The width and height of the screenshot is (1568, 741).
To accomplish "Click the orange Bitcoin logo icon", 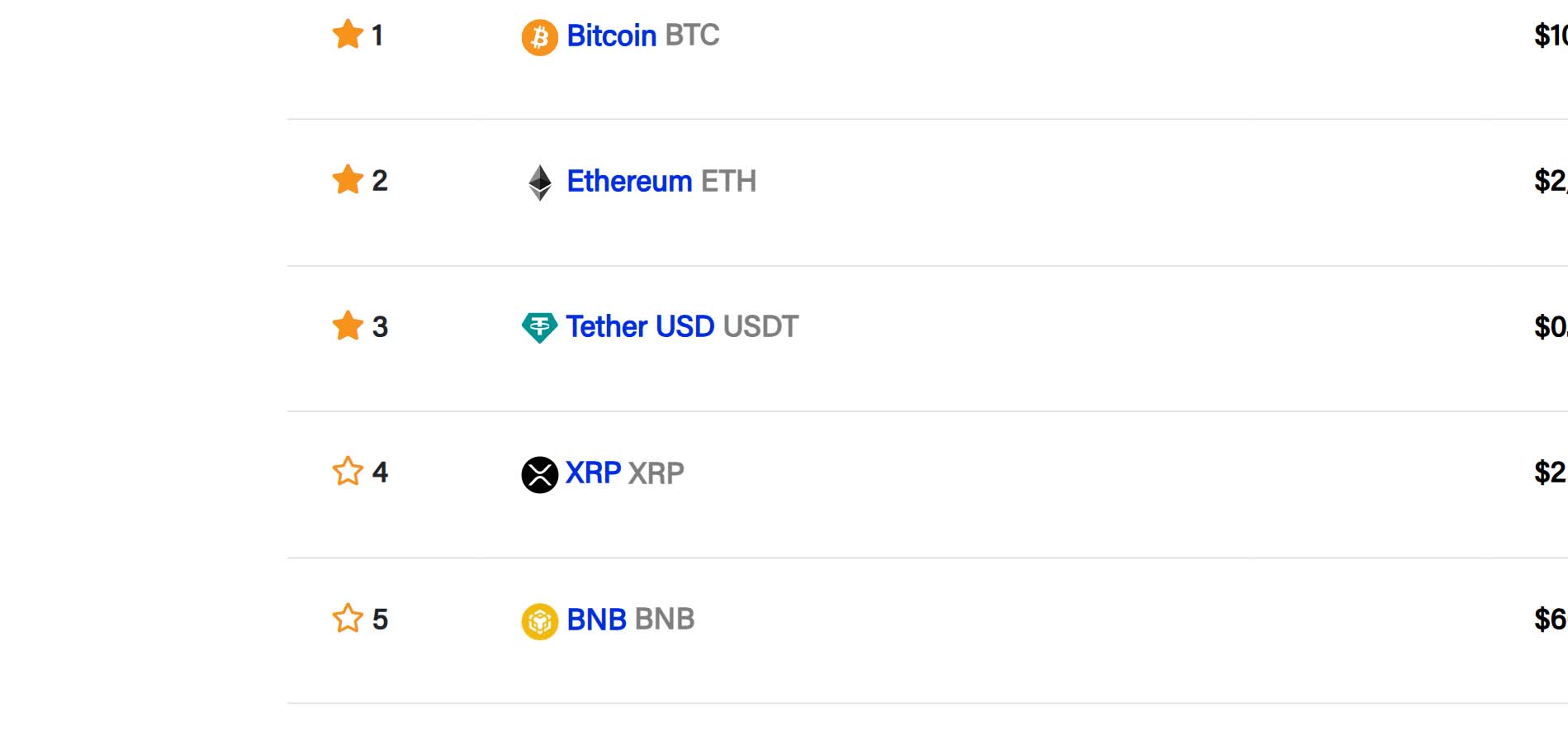I will 539,38.
